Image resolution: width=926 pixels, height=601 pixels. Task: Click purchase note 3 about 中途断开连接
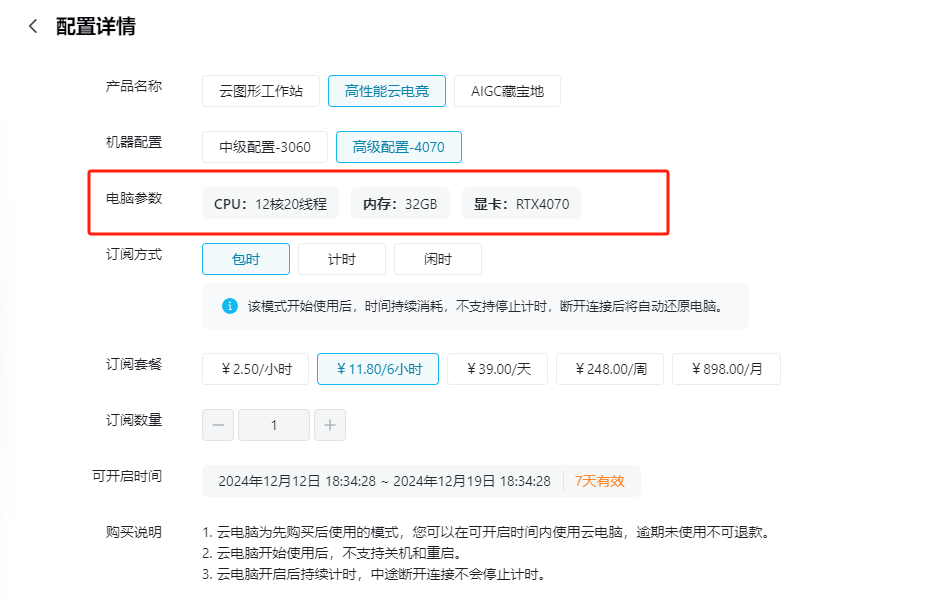[x=374, y=574]
